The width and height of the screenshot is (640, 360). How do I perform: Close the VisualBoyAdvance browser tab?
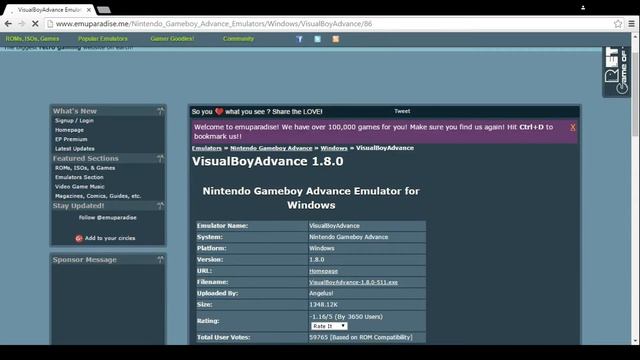(89, 9)
